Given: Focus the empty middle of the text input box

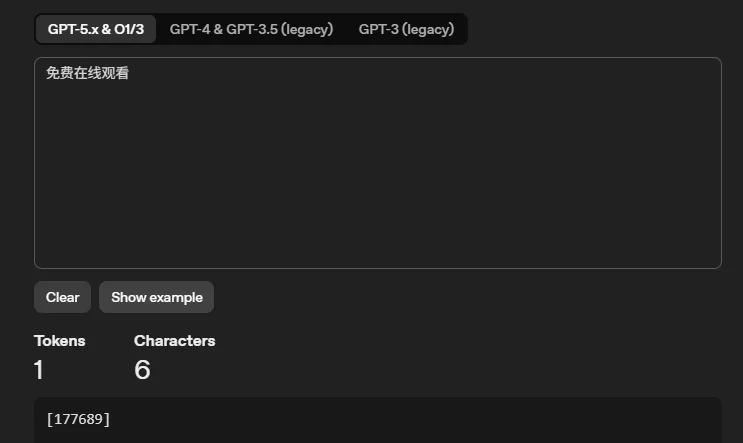Looking at the screenshot, I should tap(377, 170).
